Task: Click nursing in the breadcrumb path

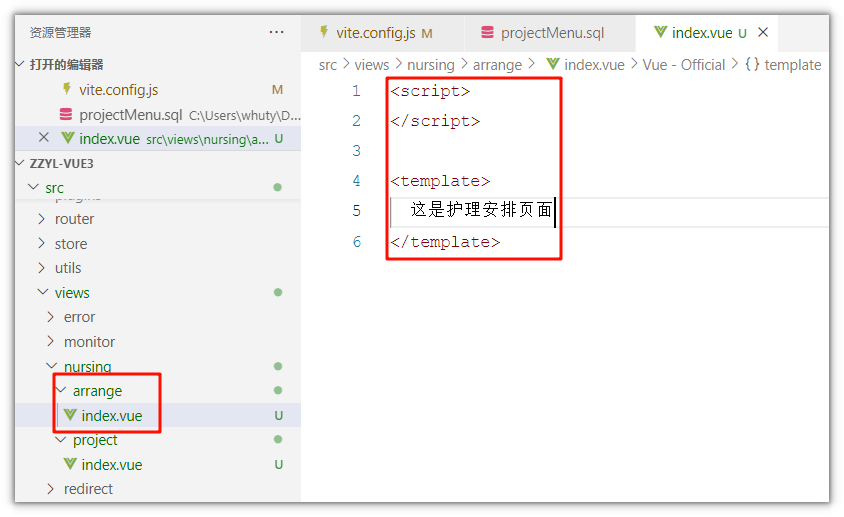Action: 431,65
